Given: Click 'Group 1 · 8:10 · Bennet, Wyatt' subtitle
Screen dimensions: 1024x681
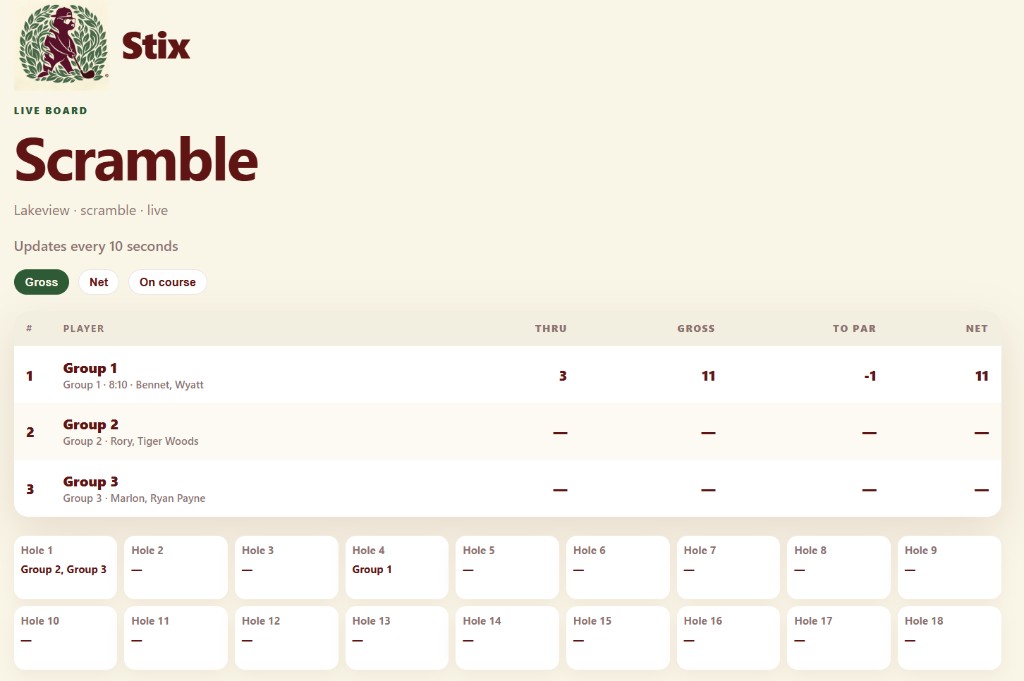Looking at the screenshot, I should (x=133, y=385).
